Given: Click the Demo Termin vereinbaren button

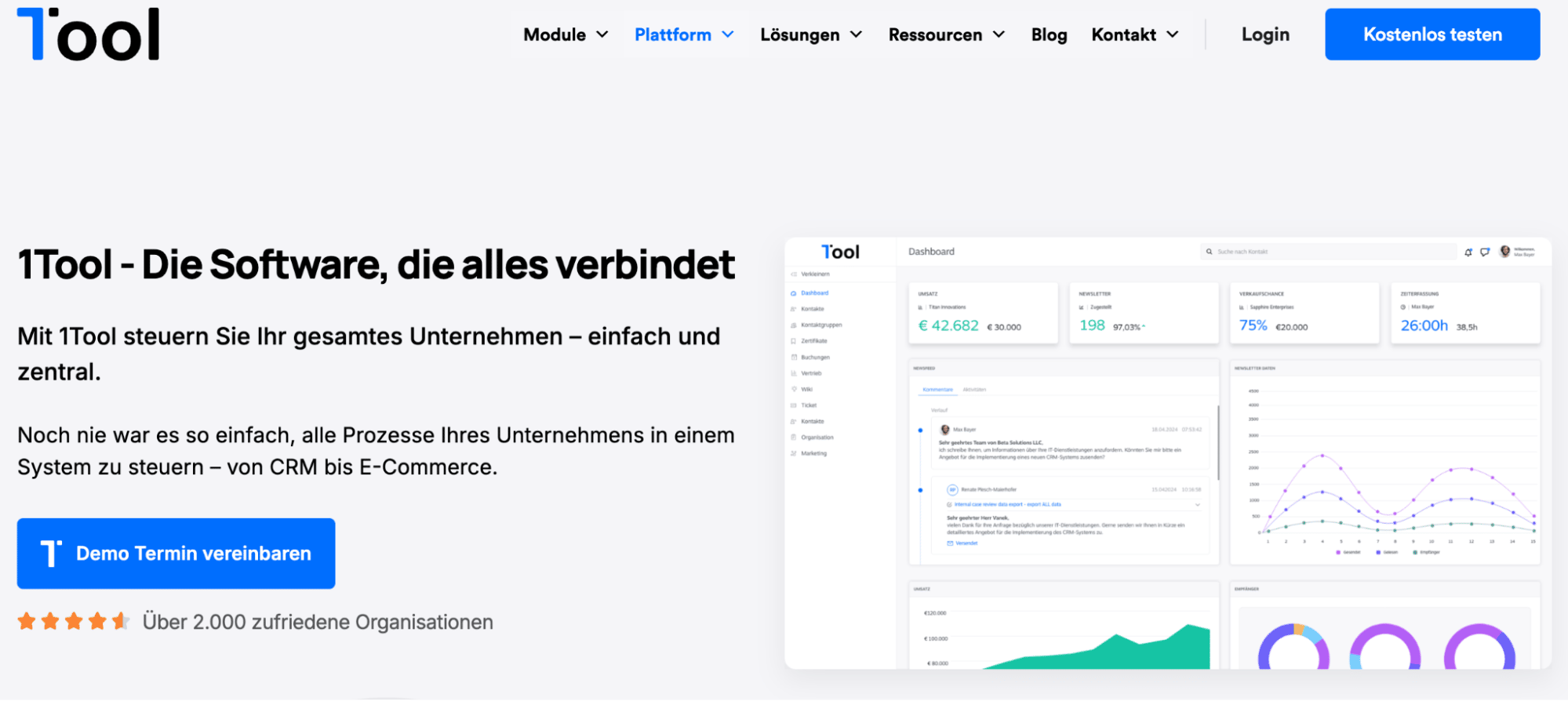Looking at the screenshot, I should (176, 554).
